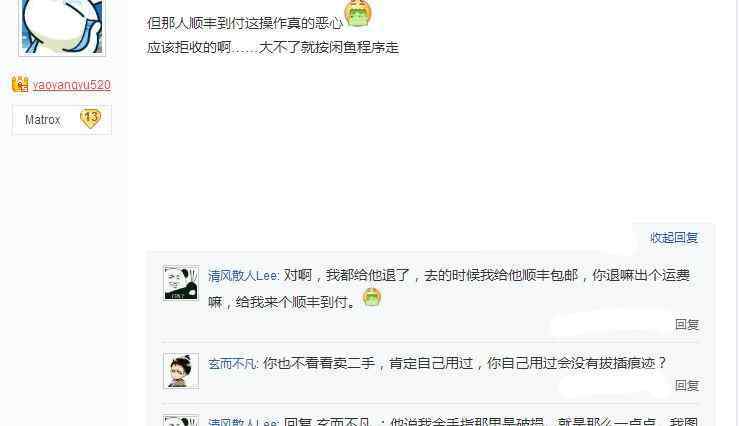Open 清风散人Lee's username in the first reply

244,276
